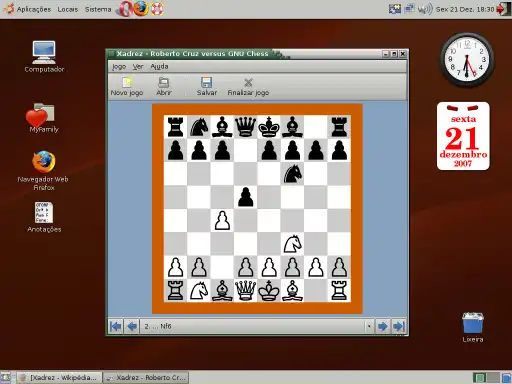Jump to the last move arrow

(399, 326)
